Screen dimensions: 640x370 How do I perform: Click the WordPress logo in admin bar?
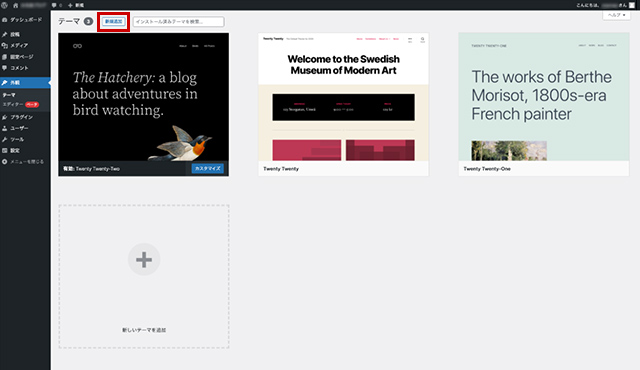(4, 5)
